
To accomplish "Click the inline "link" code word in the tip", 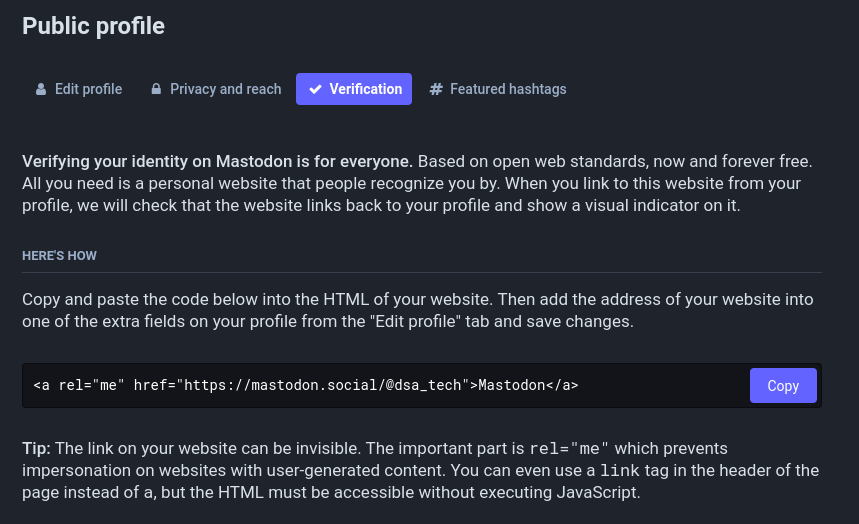I will point(620,471).
